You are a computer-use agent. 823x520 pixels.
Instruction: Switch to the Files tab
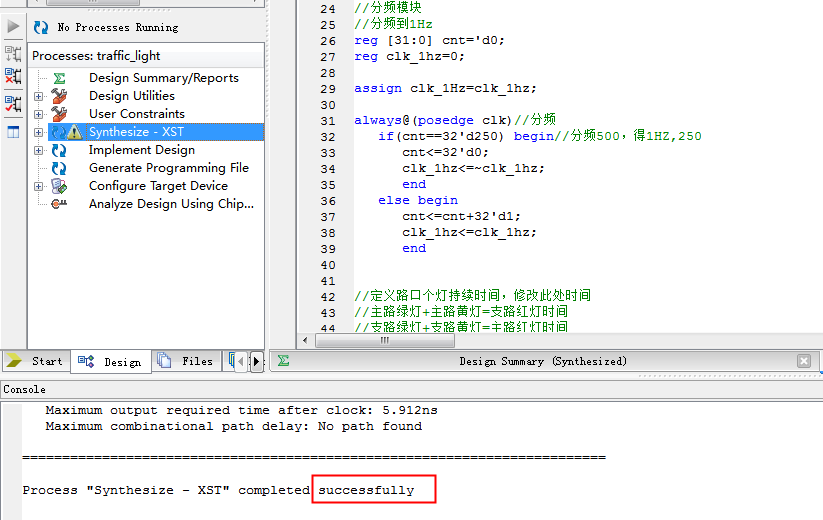(x=186, y=361)
